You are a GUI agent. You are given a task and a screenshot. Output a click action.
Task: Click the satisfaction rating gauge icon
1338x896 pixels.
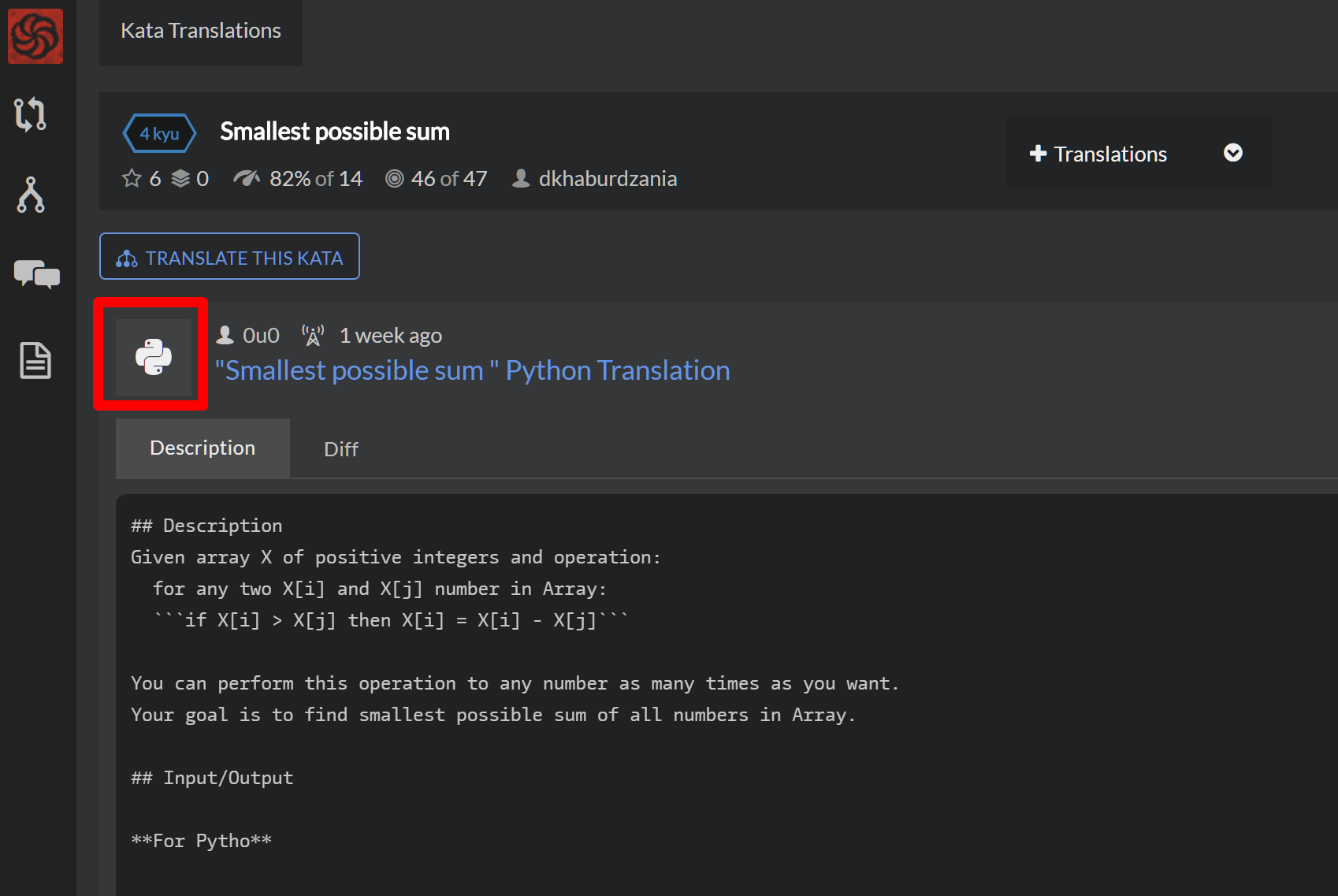tap(247, 179)
